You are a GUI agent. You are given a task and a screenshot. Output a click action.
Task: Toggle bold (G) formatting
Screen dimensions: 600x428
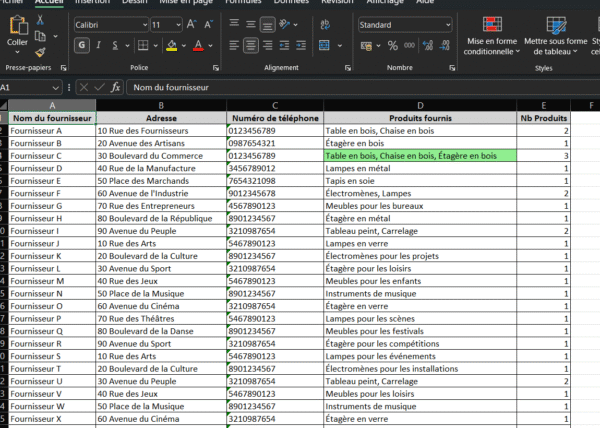pos(82,45)
